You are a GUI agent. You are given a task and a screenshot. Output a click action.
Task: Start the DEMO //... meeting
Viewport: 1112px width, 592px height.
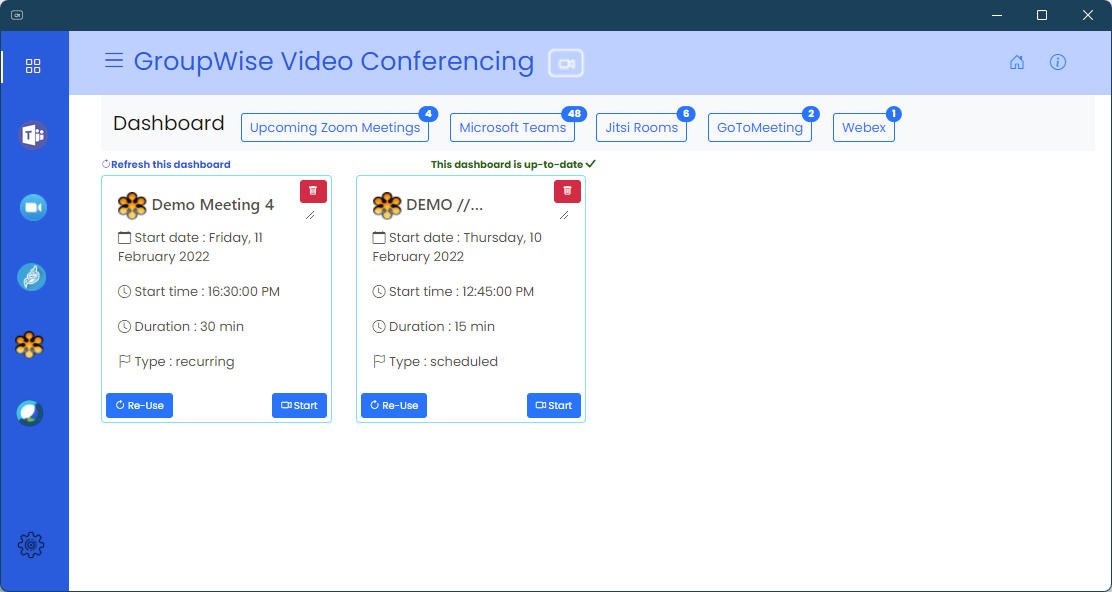coord(554,406)
